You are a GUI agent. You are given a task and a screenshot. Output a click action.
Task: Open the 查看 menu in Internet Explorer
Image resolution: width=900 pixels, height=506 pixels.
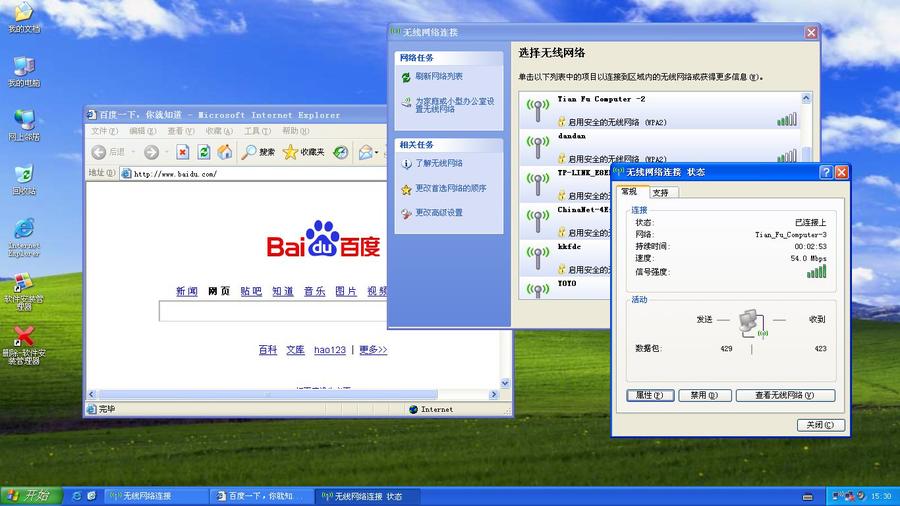click(181, 131)
